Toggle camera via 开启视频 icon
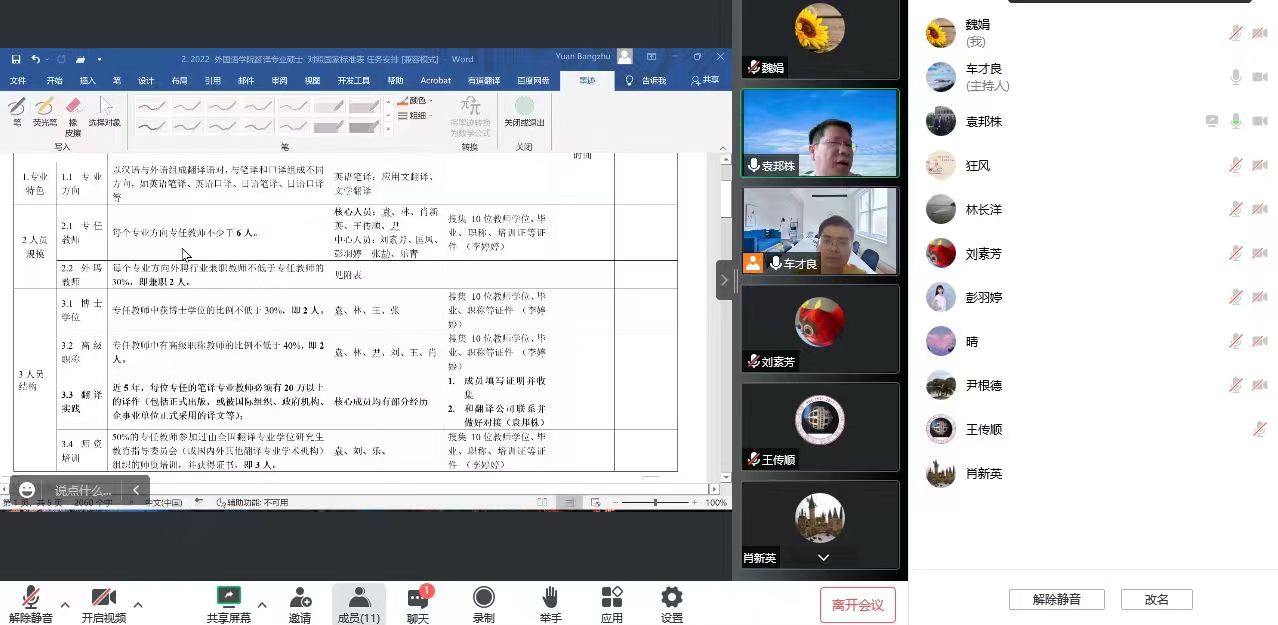 [103, 598]
